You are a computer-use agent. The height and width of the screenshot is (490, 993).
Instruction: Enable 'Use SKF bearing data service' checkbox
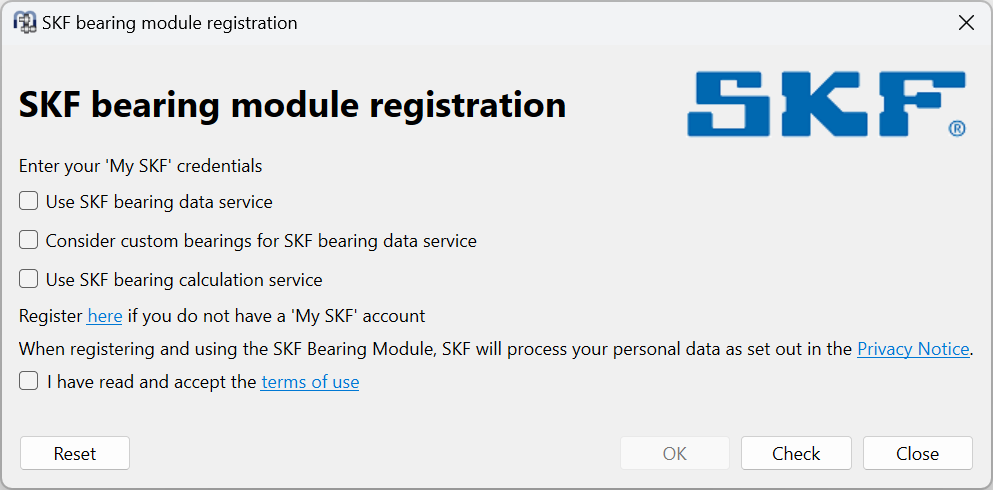pos(29,201)
